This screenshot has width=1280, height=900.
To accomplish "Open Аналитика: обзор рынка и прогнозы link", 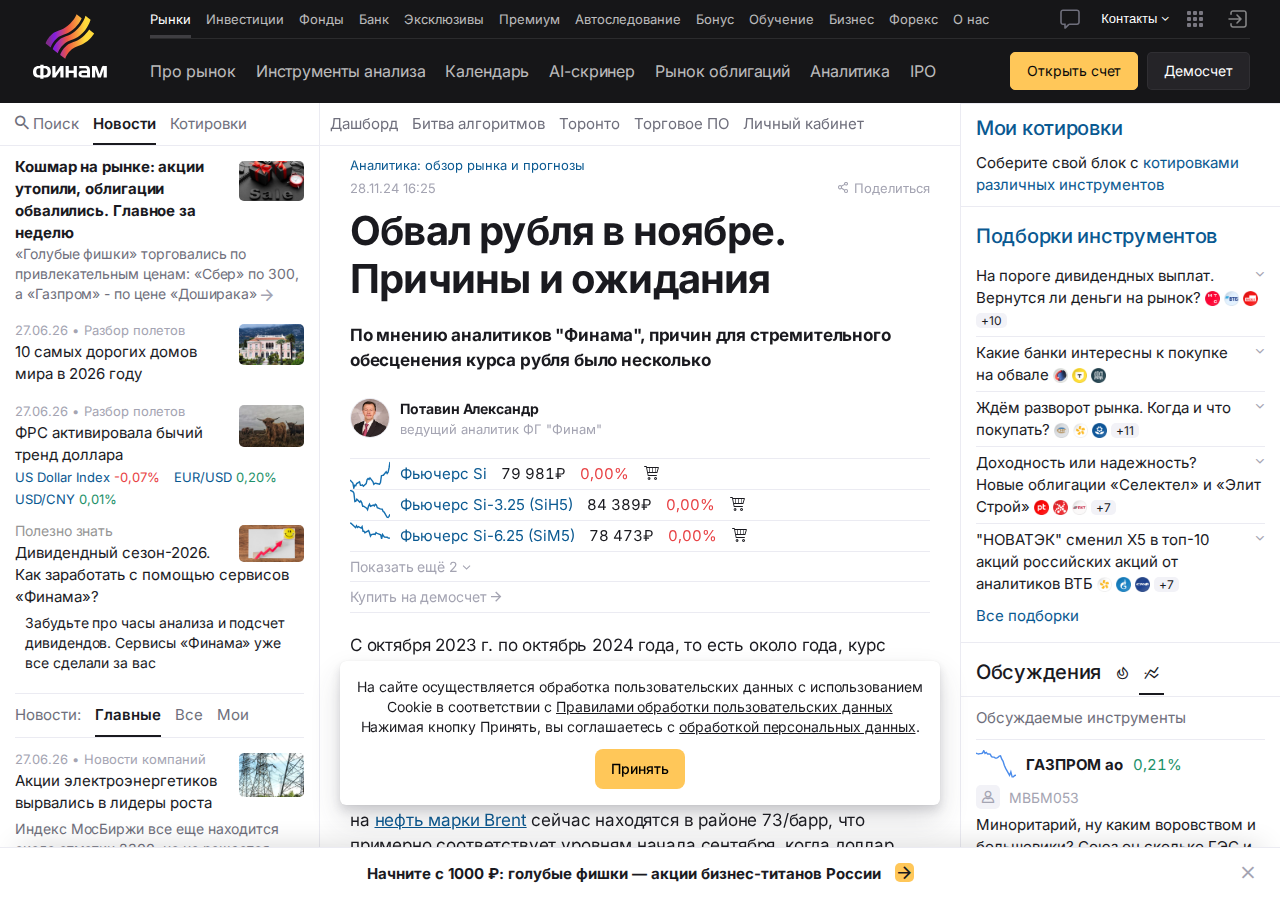I will pos(467,166).
